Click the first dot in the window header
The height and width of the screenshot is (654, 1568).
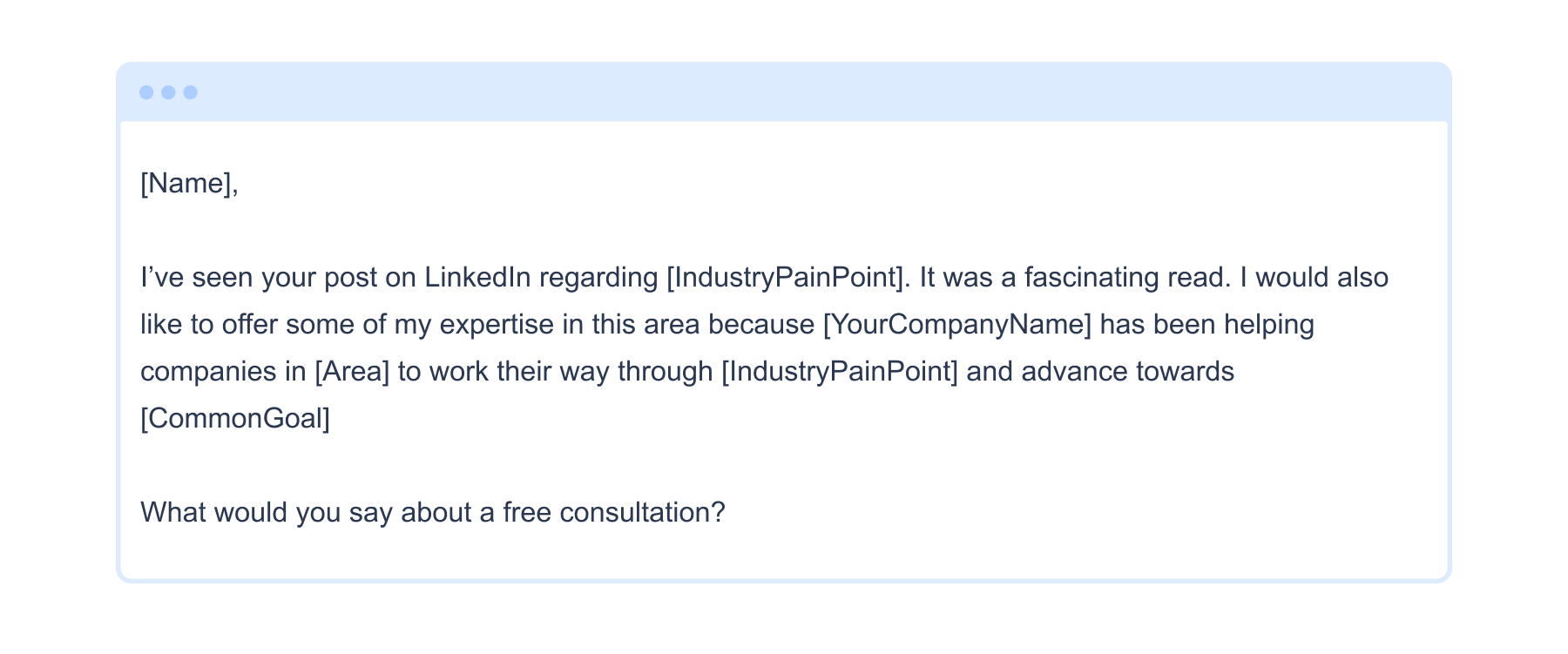point(146,92)
